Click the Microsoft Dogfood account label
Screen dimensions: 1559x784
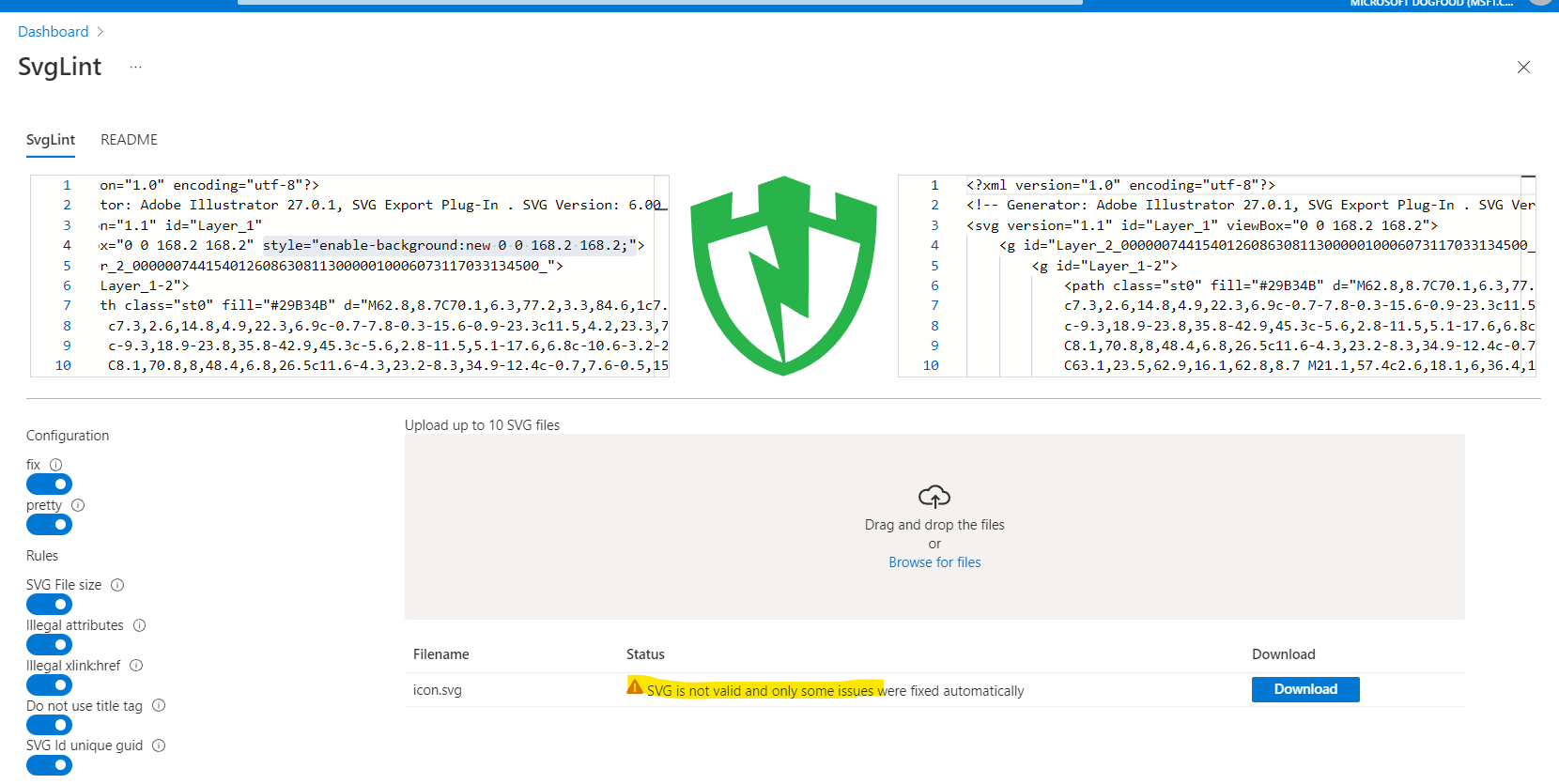[1431, 4]
